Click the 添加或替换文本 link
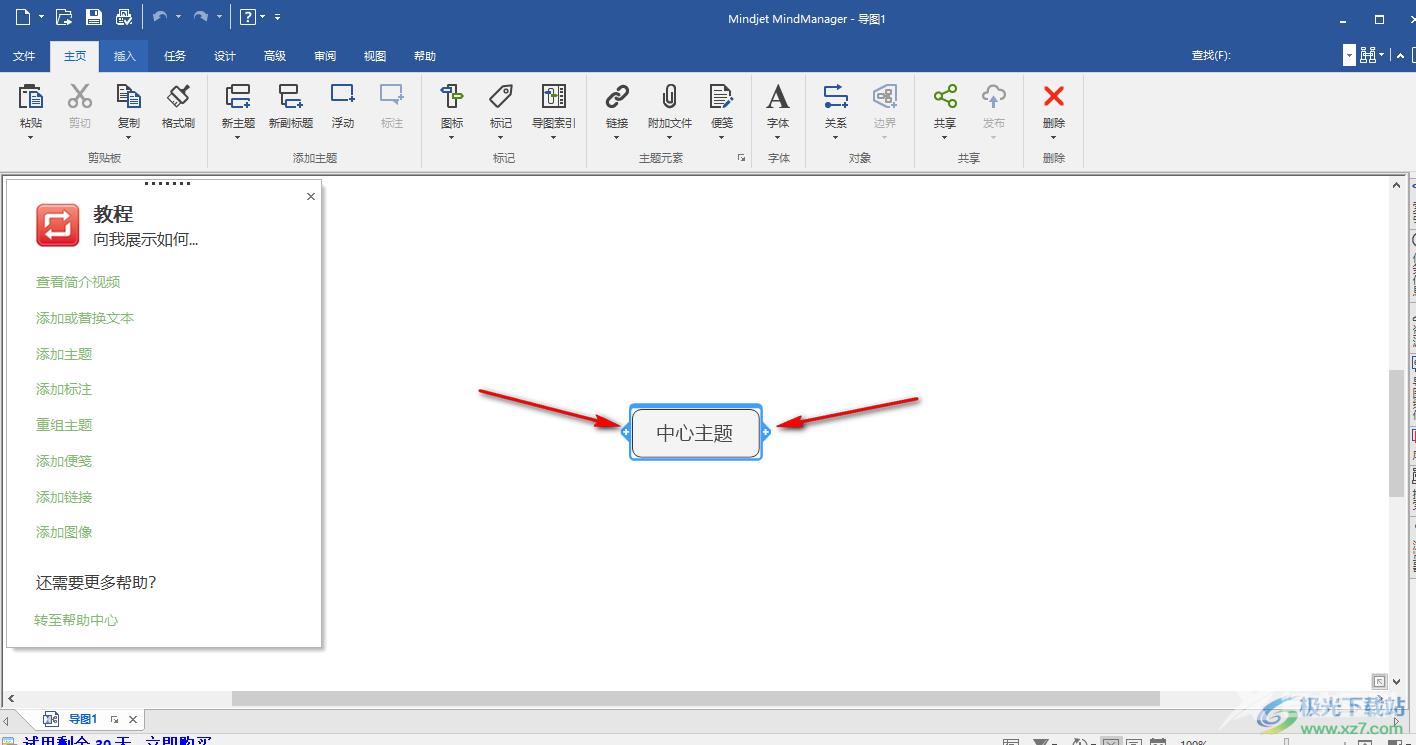Viewport: 1416px width, 745px height. coord(85,318)
